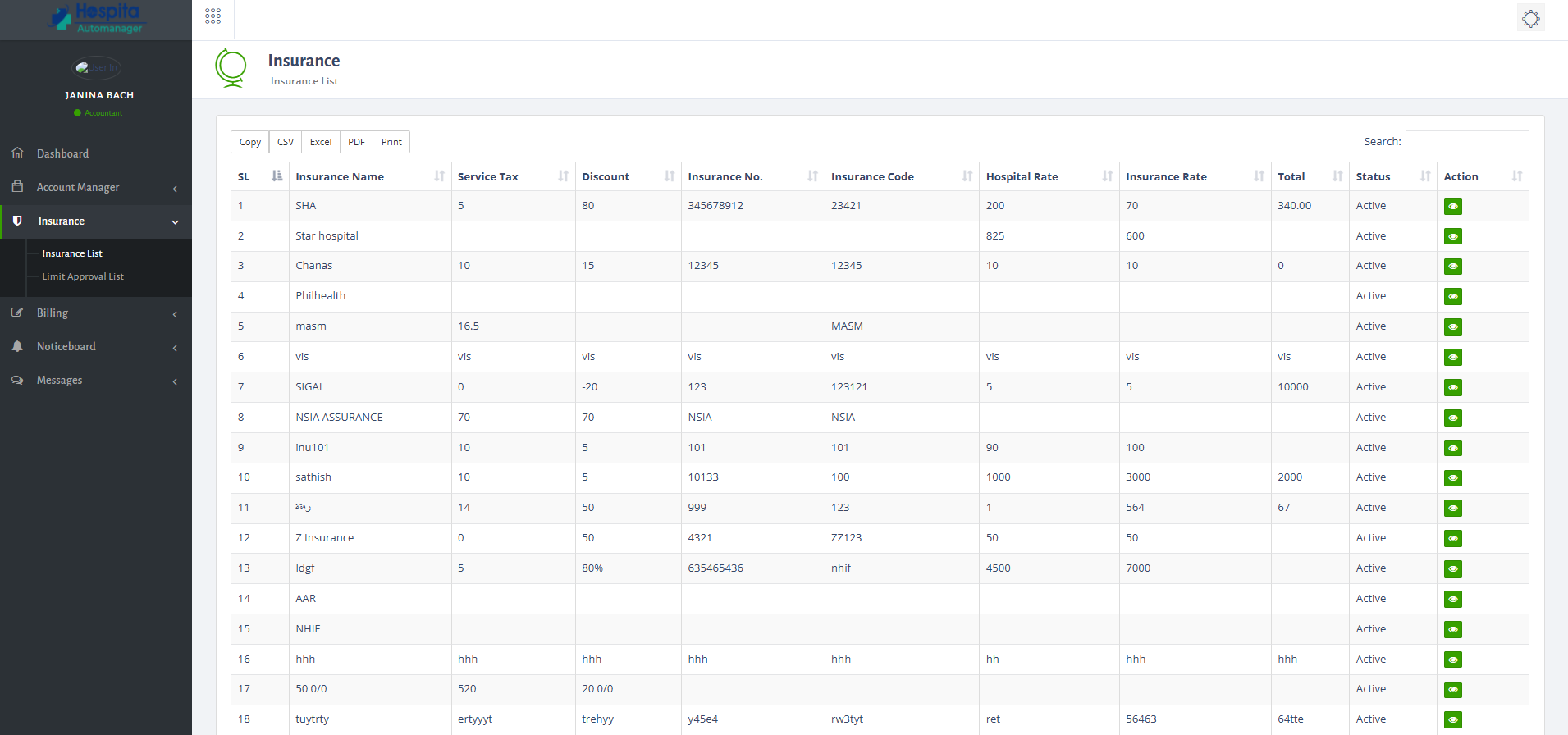View details for masm insurance
The height and width of the screenshot is (735, 1568).
[1453, 327]
